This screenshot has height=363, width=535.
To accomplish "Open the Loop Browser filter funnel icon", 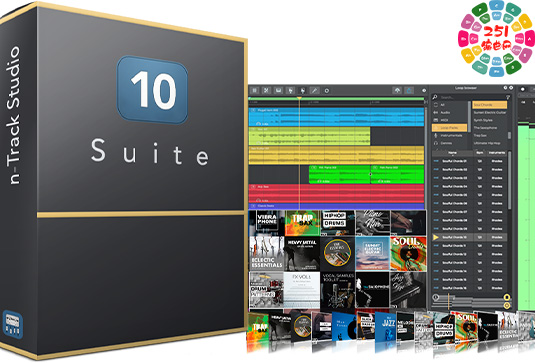I will click(x=508, y=97).
